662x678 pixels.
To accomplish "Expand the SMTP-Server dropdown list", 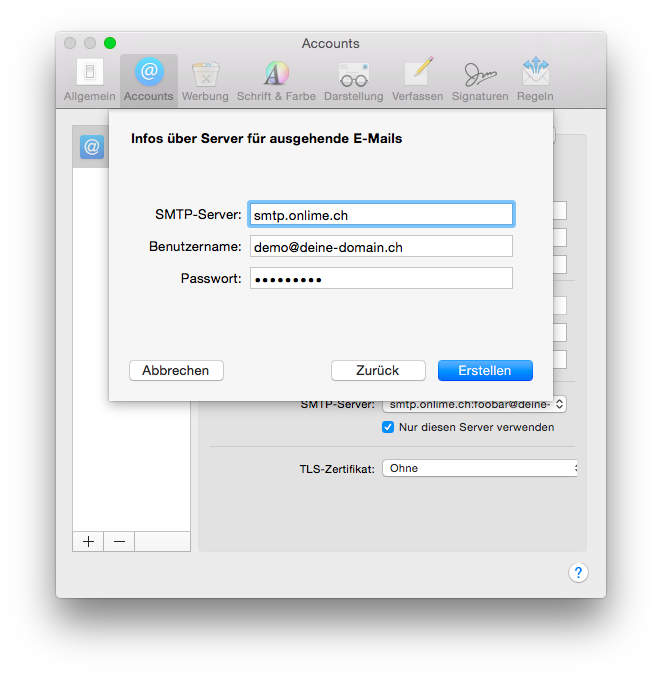I will (474, 404).
